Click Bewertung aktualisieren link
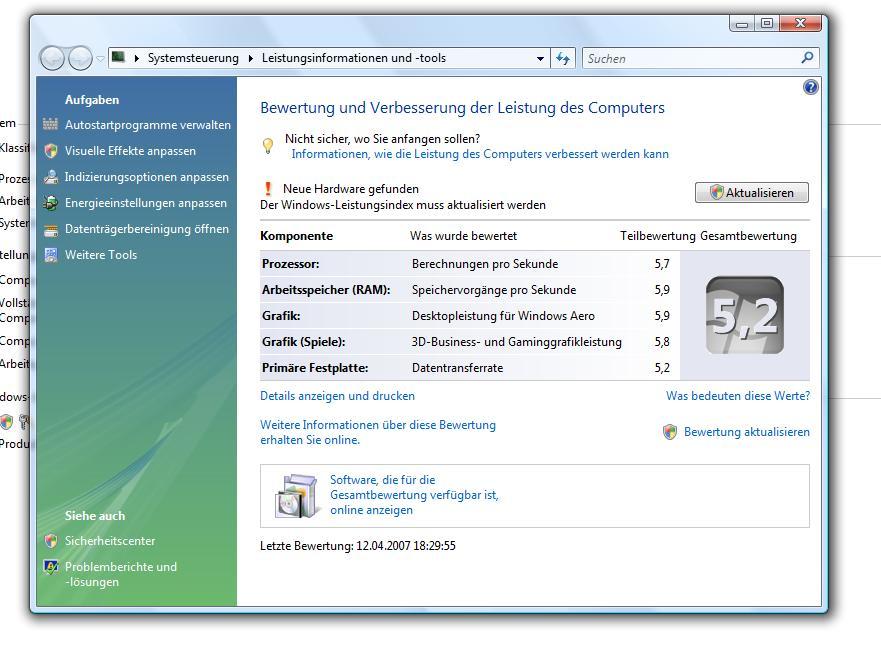The image size is (881, 650). click(x=747, y=432)
